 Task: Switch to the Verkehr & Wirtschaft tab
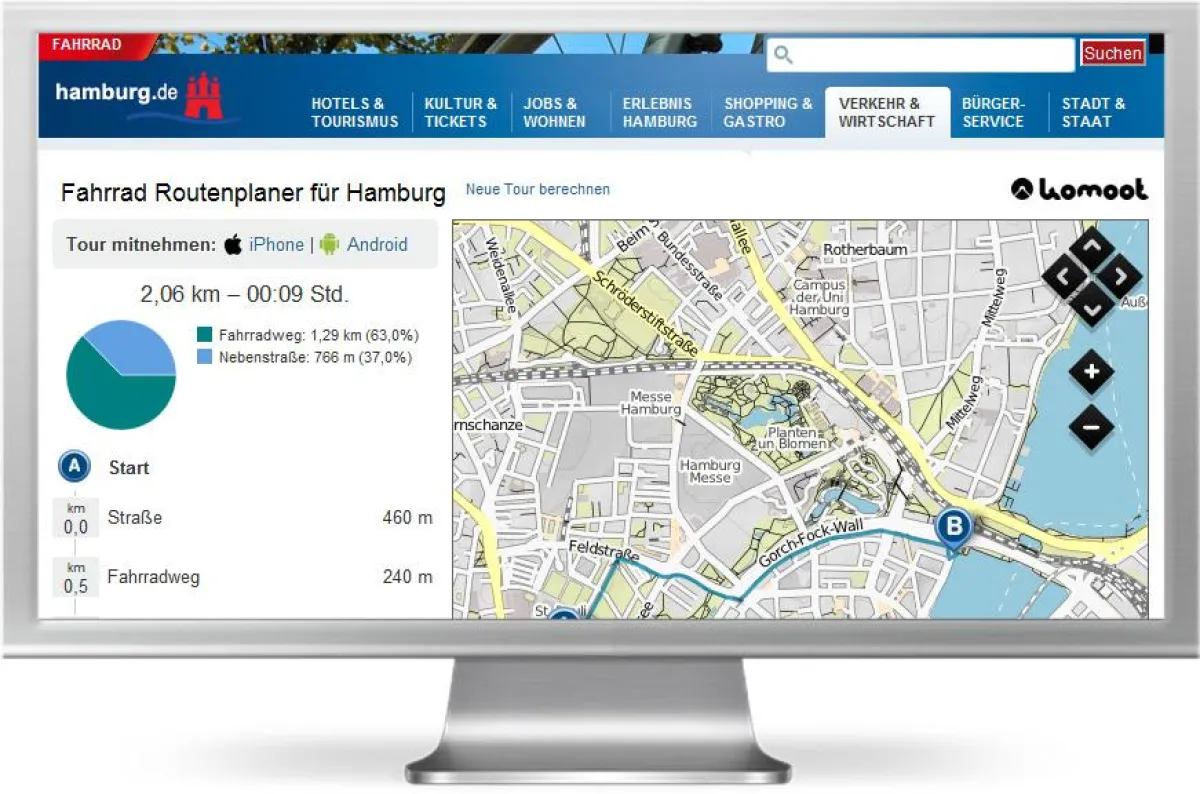(x=887, y=112)
